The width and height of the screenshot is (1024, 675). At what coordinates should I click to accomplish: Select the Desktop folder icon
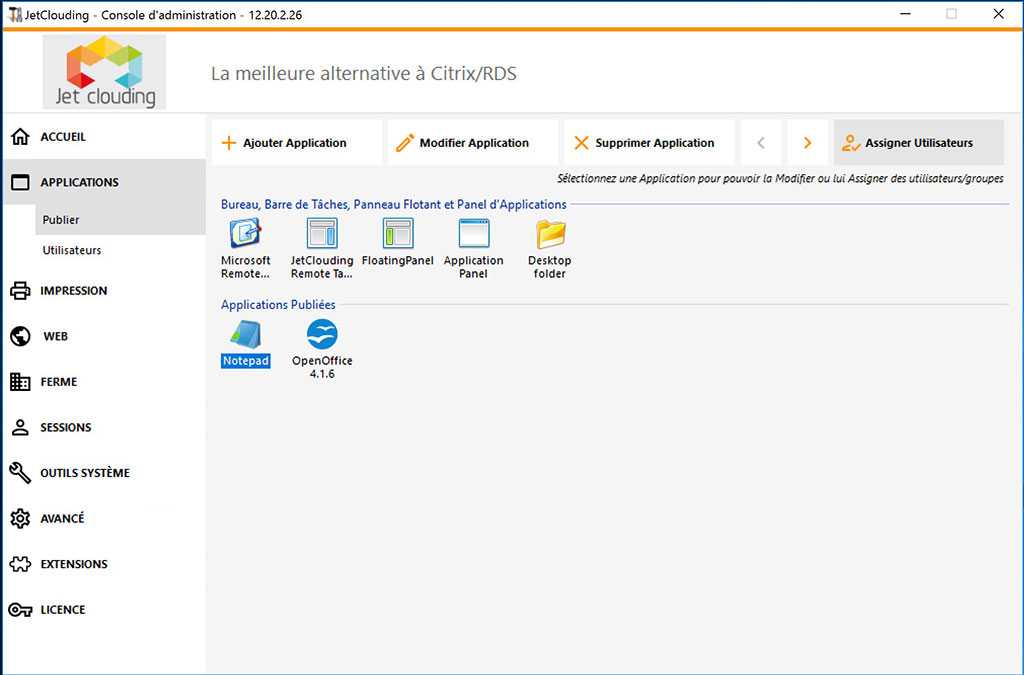(550, 234)
